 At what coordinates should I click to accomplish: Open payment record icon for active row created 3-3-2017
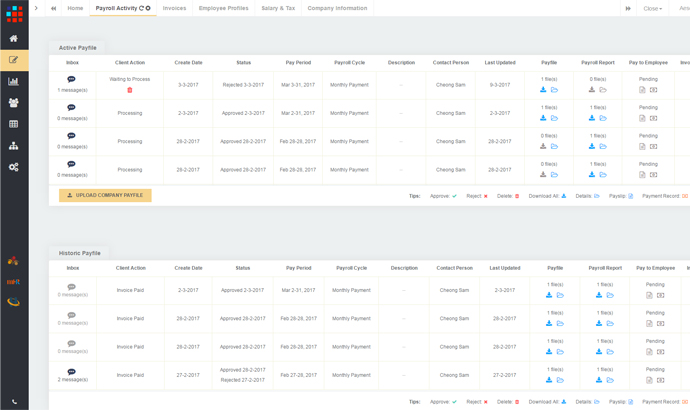click(x=653, y=90)
